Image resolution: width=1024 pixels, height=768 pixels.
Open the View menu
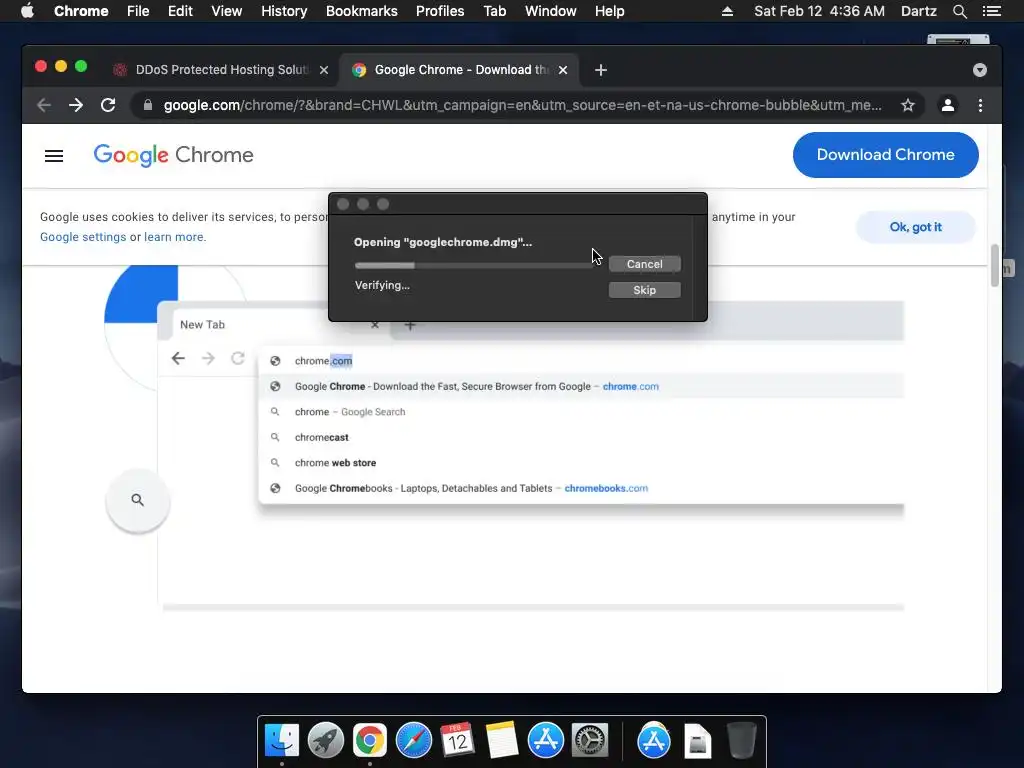(x=227, y=11)
